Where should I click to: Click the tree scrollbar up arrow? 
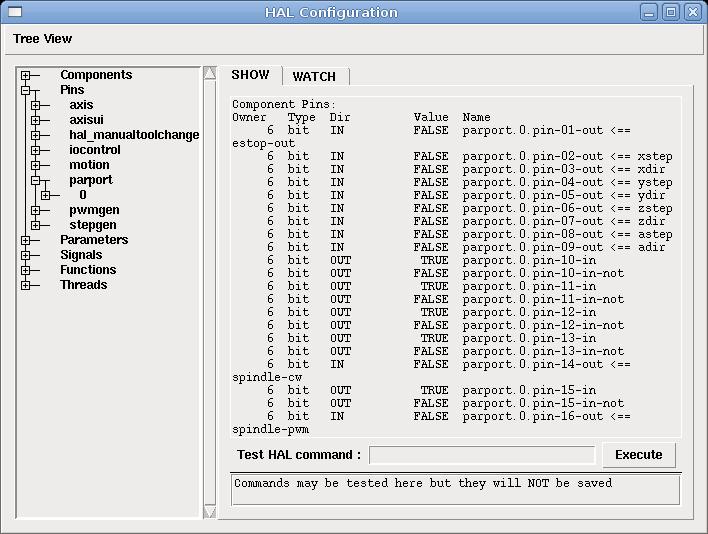pyautogui.click(x=210, y=73)
